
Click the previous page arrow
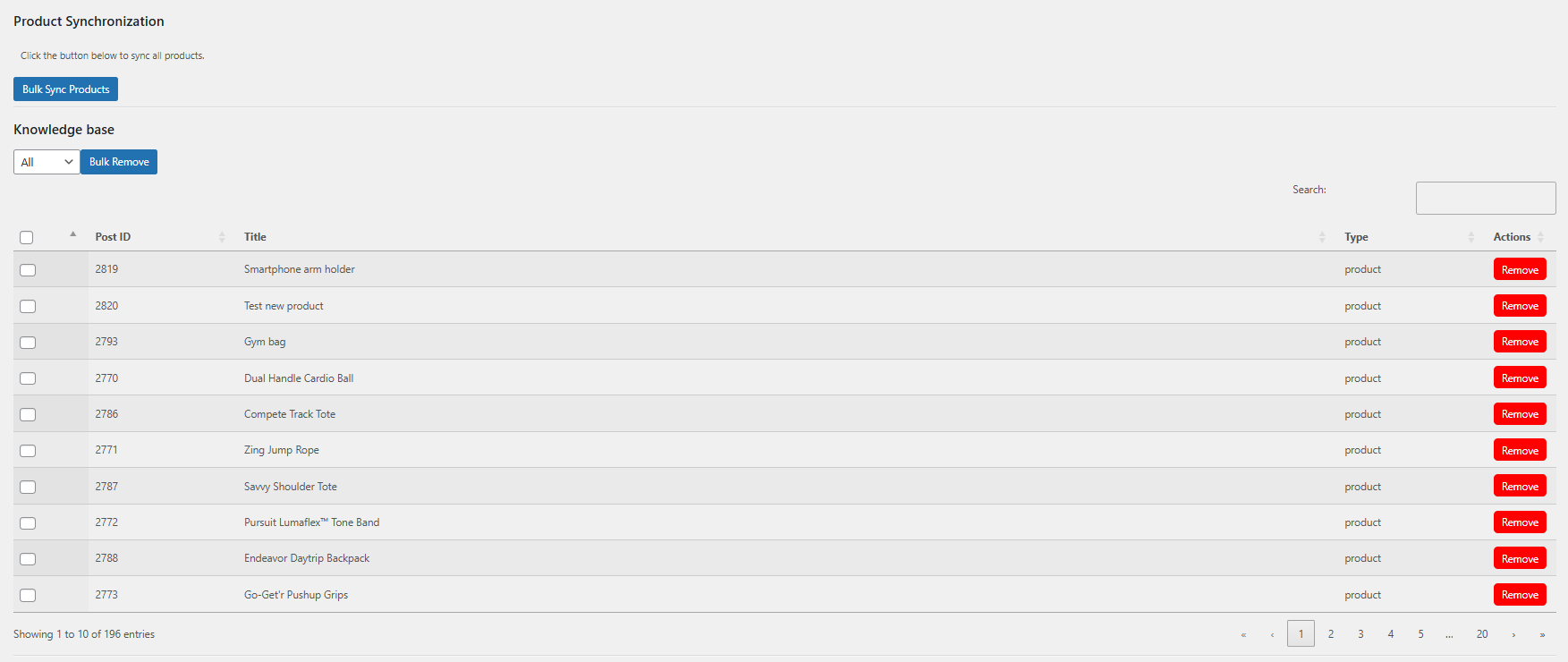[x=1272, y=634]
